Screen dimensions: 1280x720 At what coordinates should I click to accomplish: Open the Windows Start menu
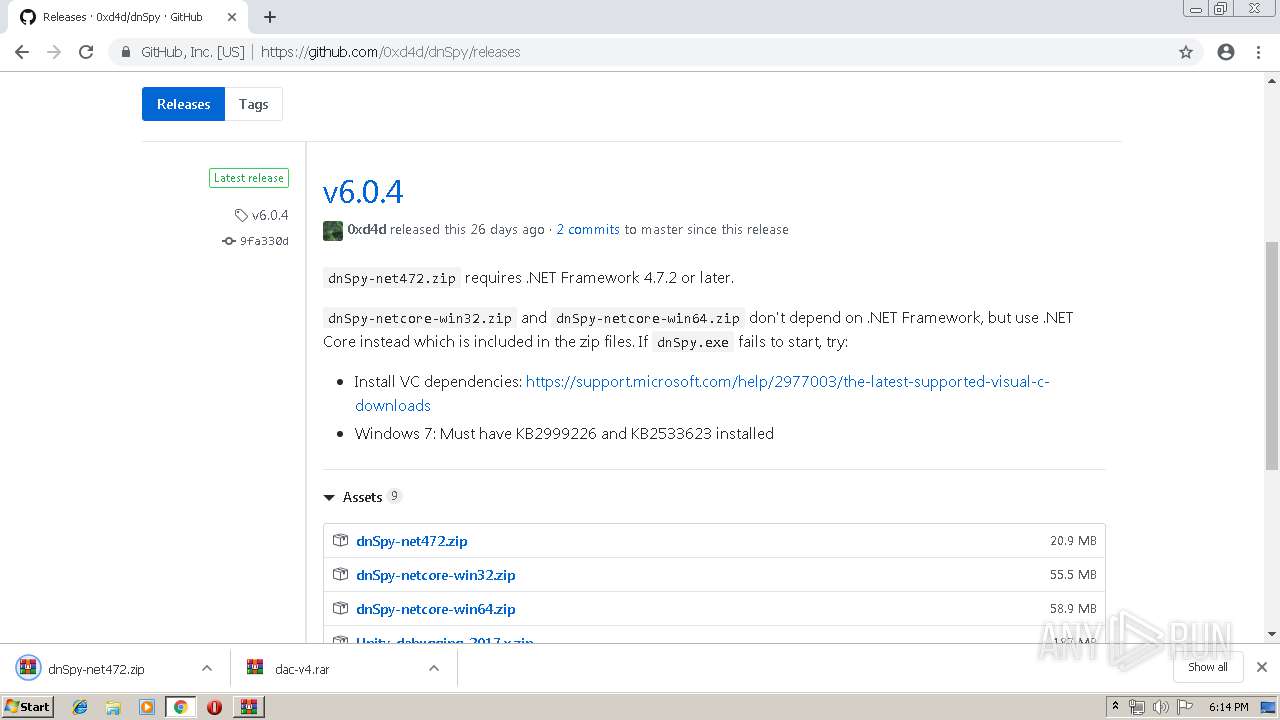(28, 707)
